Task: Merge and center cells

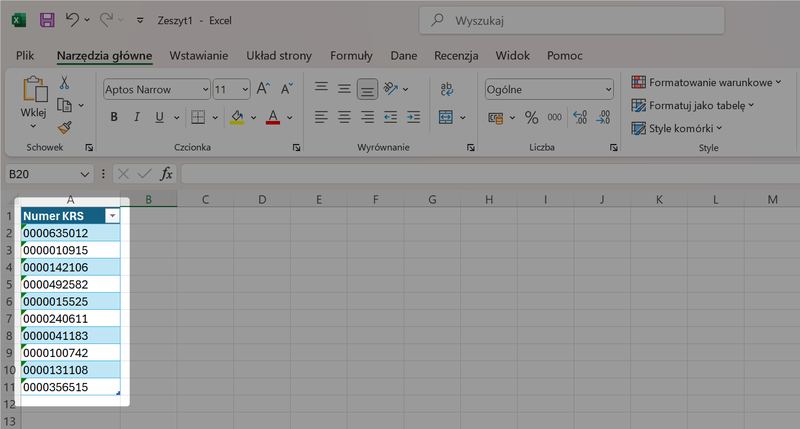Action: 446,117
